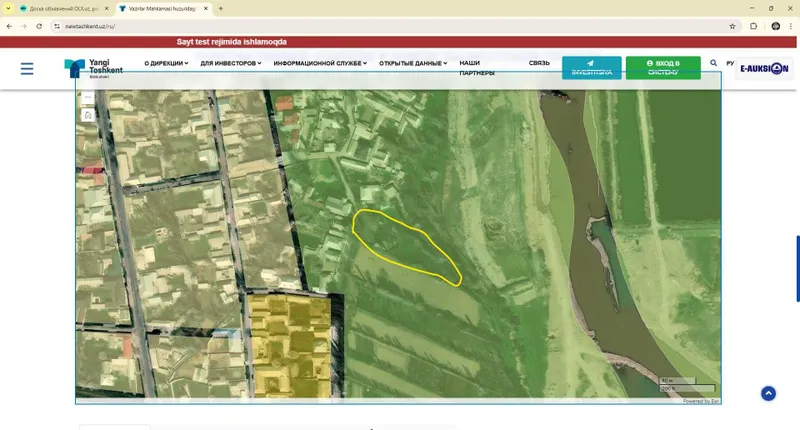The width and height of the screenshot is (800, 430).
Task: Reload the page
Action: [x=39, y=26]
